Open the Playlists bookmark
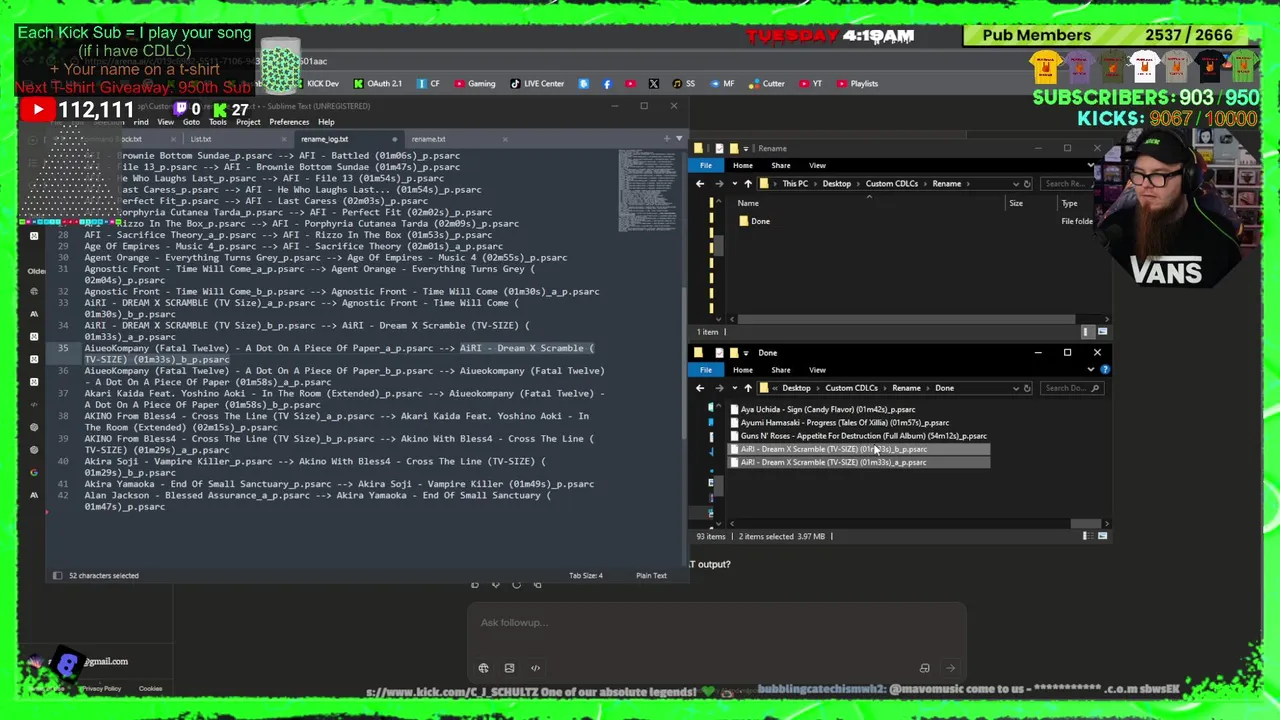The image size is (1280, 720). tap(857, 84)
